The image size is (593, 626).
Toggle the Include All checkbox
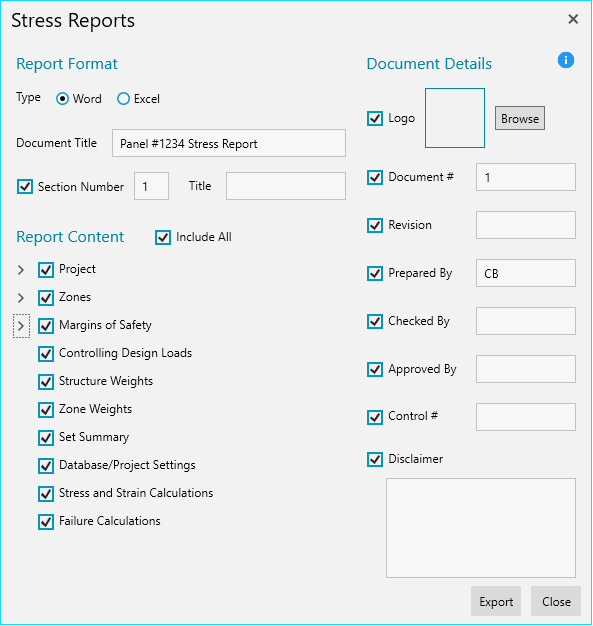coord(163,237)
